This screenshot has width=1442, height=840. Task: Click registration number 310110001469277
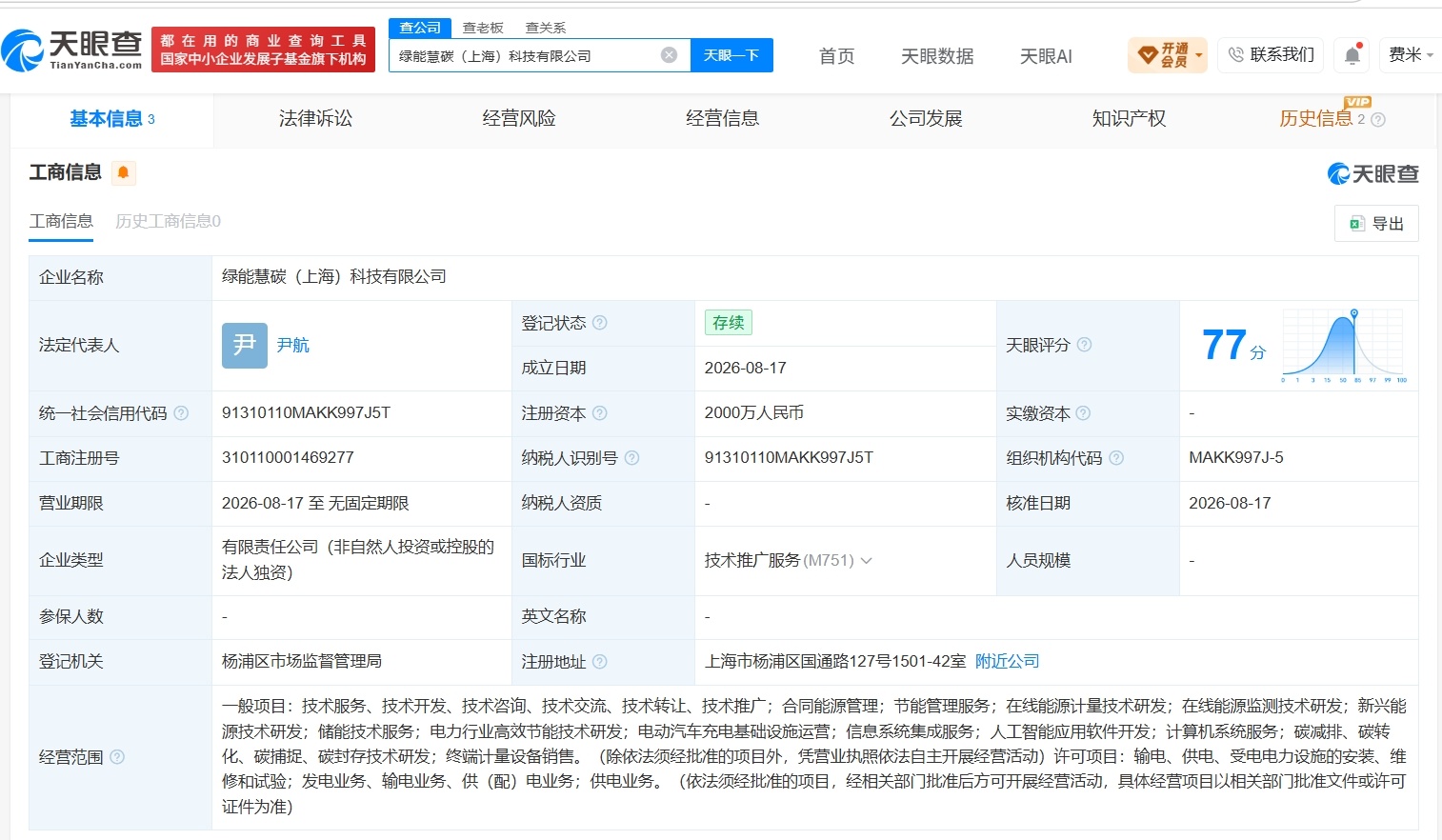coord(288,457)
